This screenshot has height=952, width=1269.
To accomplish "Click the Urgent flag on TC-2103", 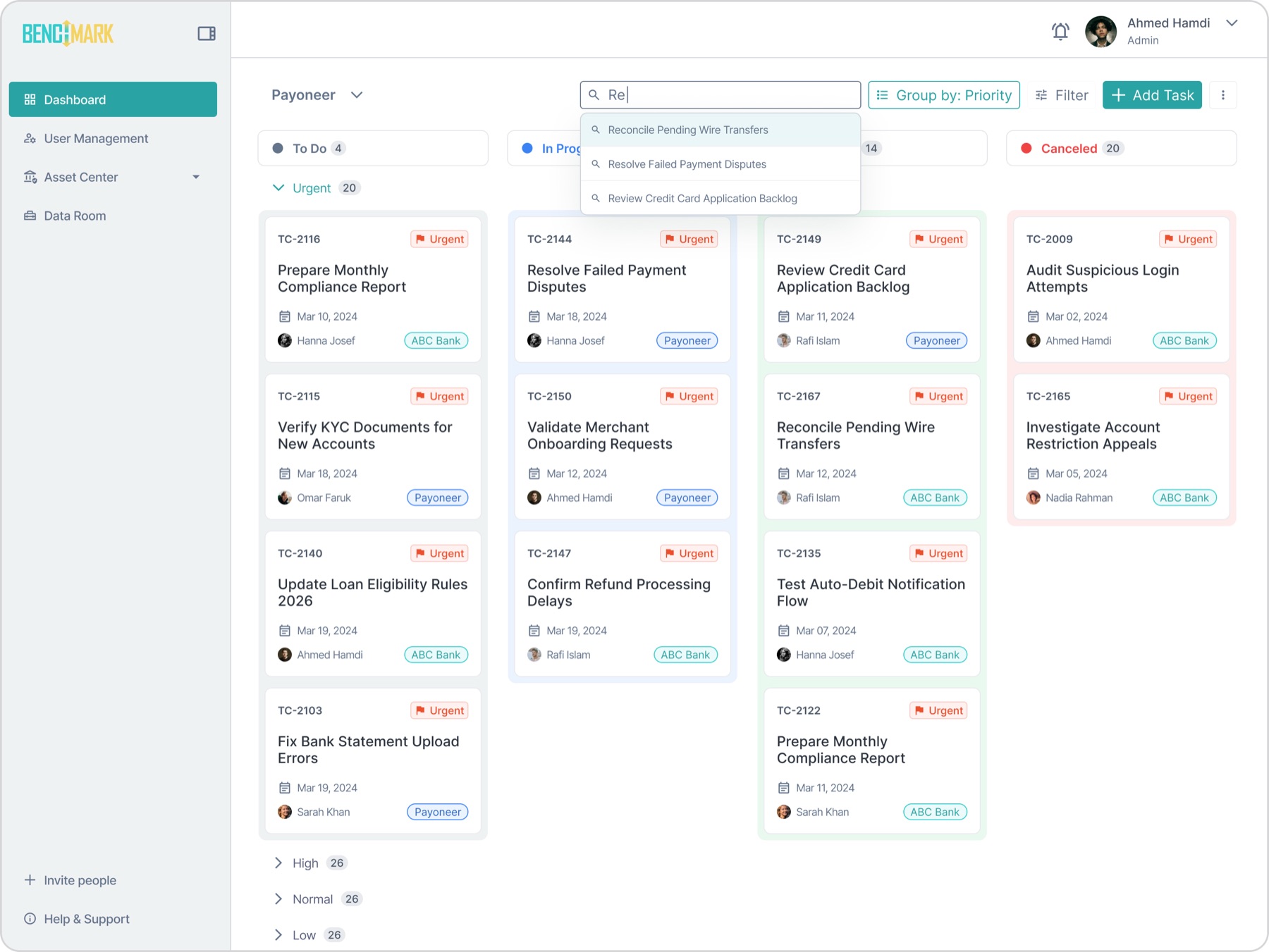I will pos(439,710).
